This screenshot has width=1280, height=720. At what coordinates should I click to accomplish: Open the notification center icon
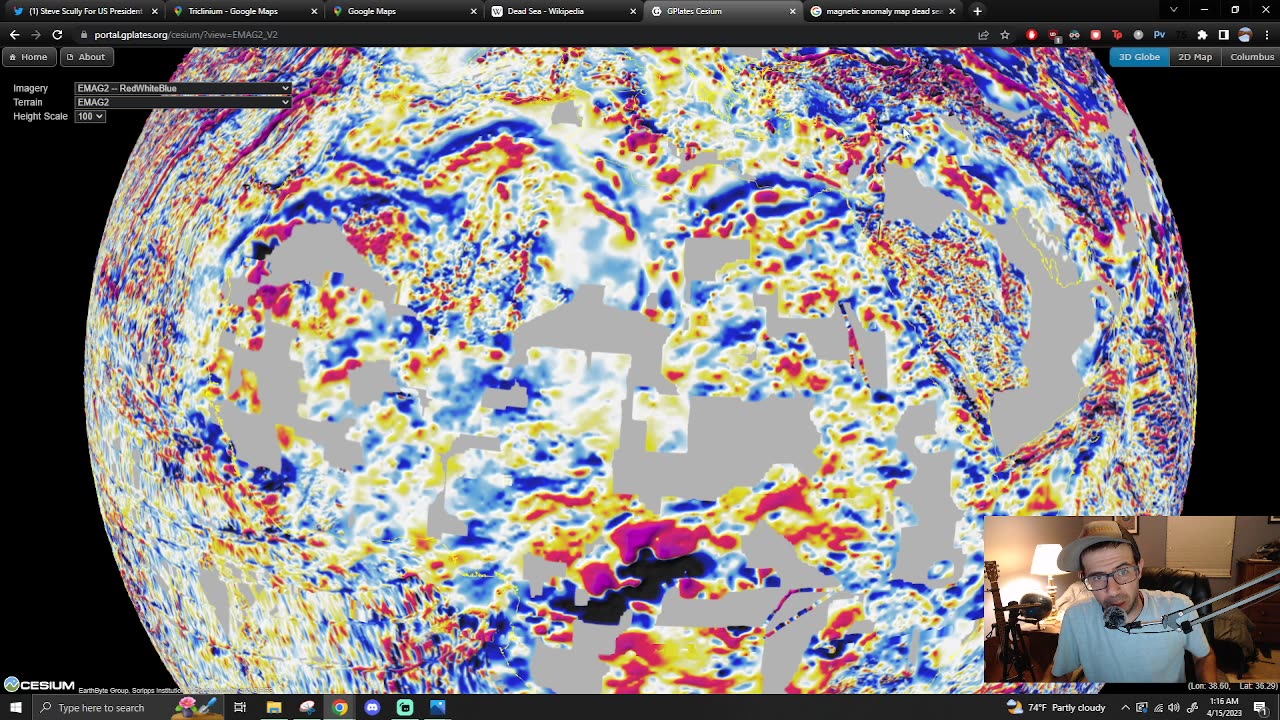tap(1261, 708)
